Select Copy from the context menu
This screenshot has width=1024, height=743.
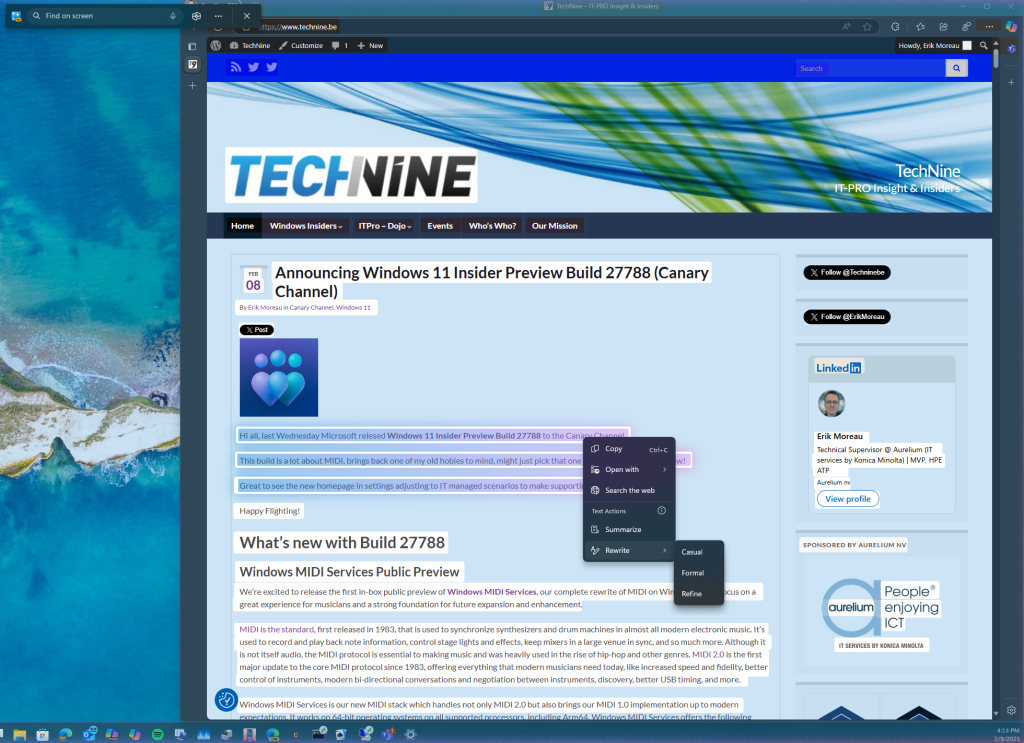click(613, 449)
